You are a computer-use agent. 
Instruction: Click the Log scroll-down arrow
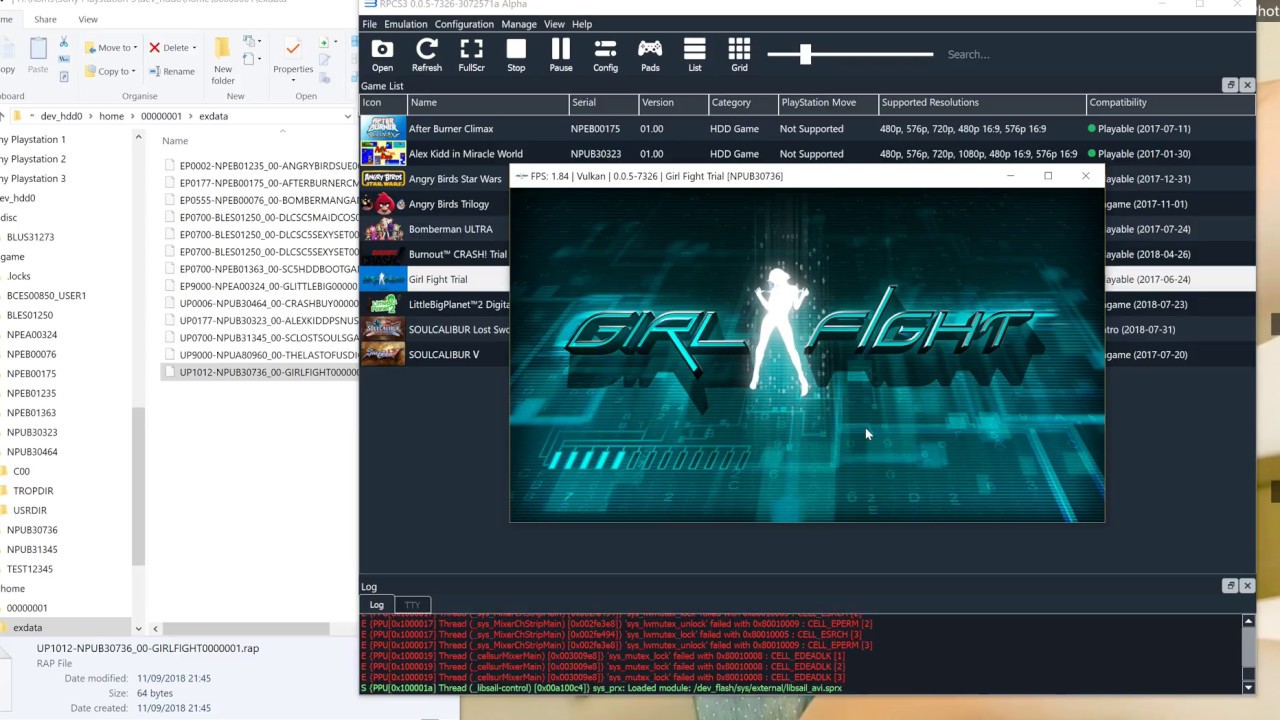point(1248,688)
